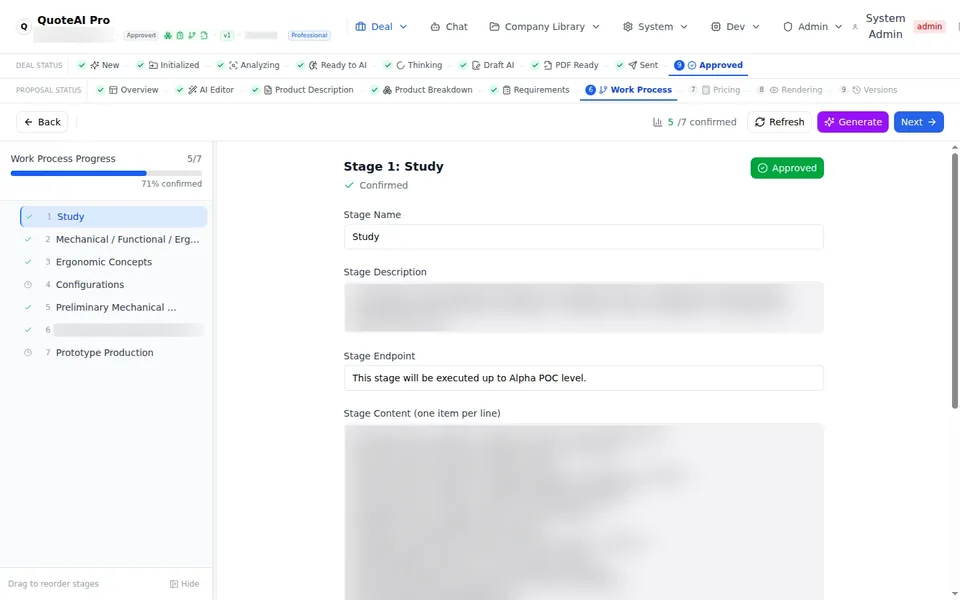This screenshot has width=960, height=600.
Task: Hide the stages sidebar panel
Action: [x=184, y=584]
